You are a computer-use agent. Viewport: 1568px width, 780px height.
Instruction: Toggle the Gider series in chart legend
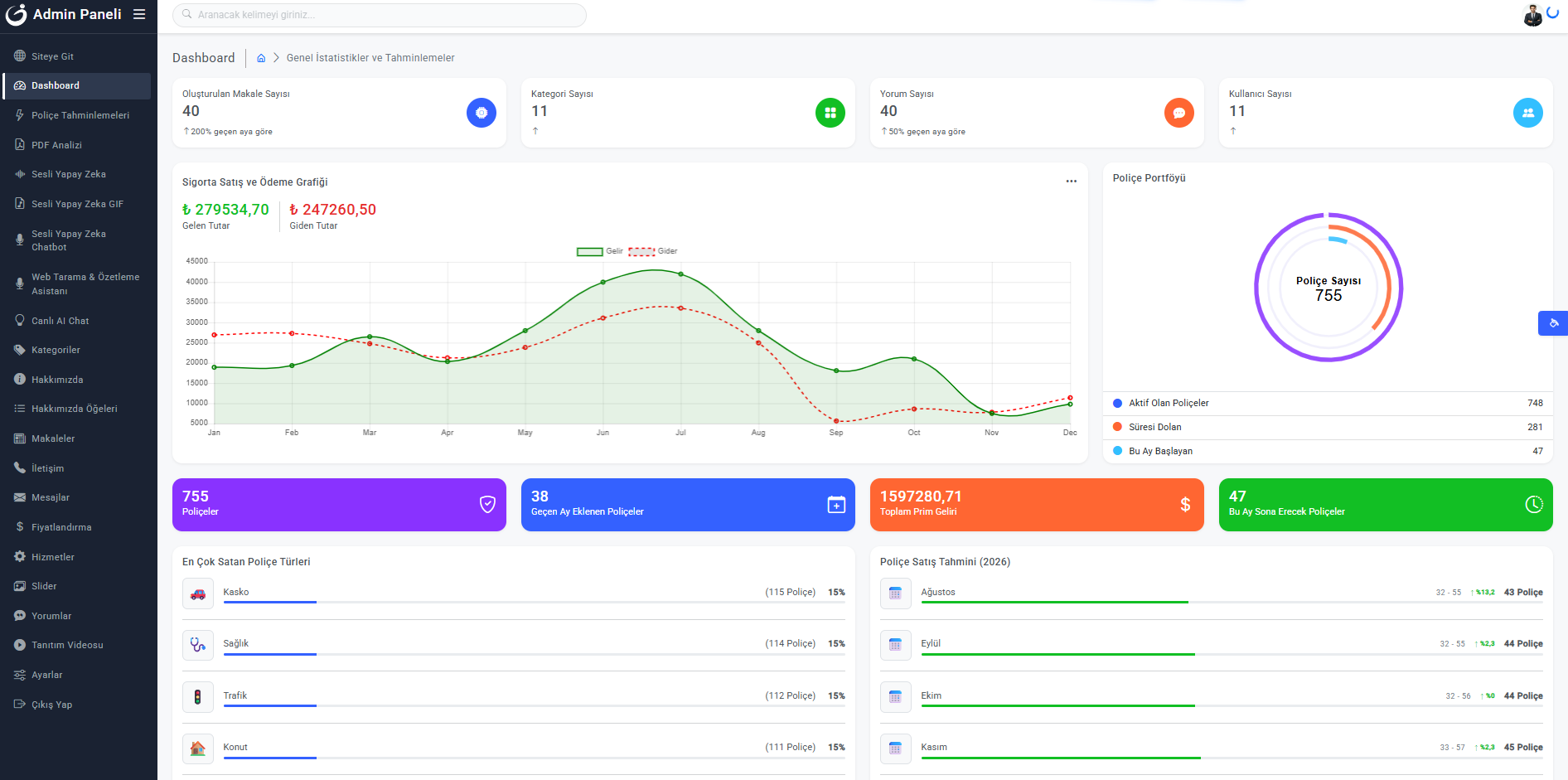point(652,251)
